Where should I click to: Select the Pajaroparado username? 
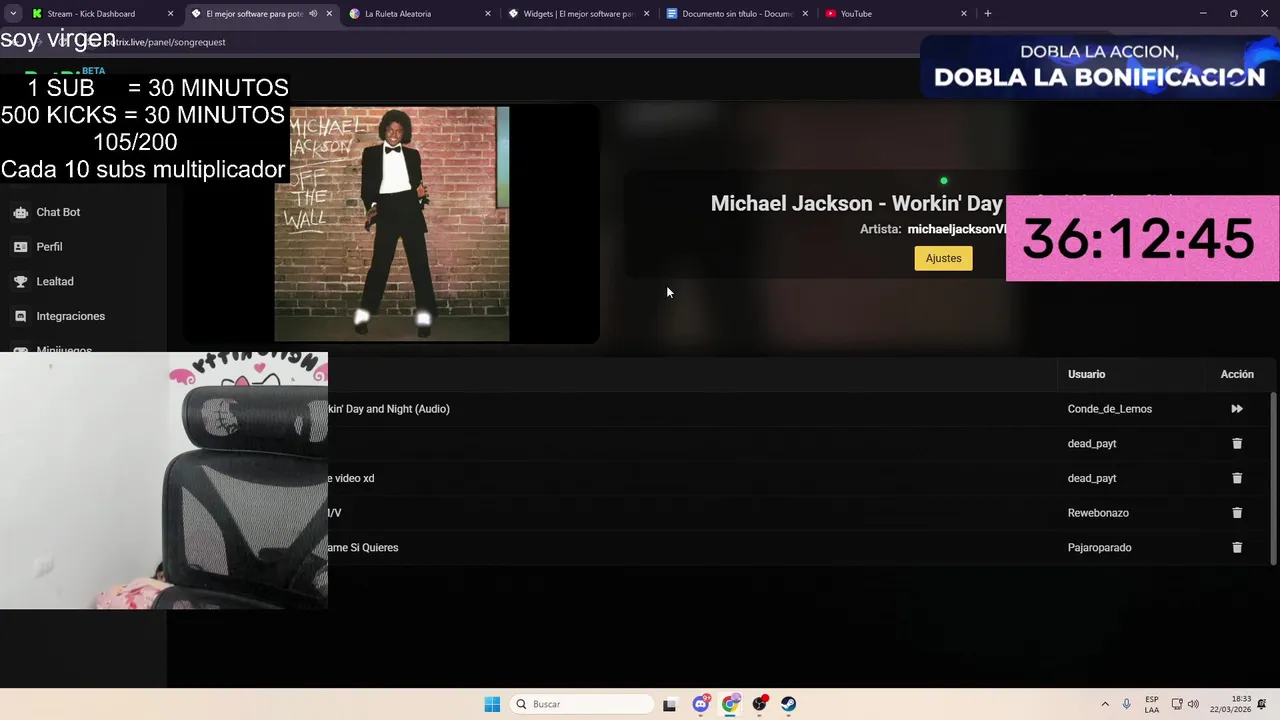pos(1100,547)
